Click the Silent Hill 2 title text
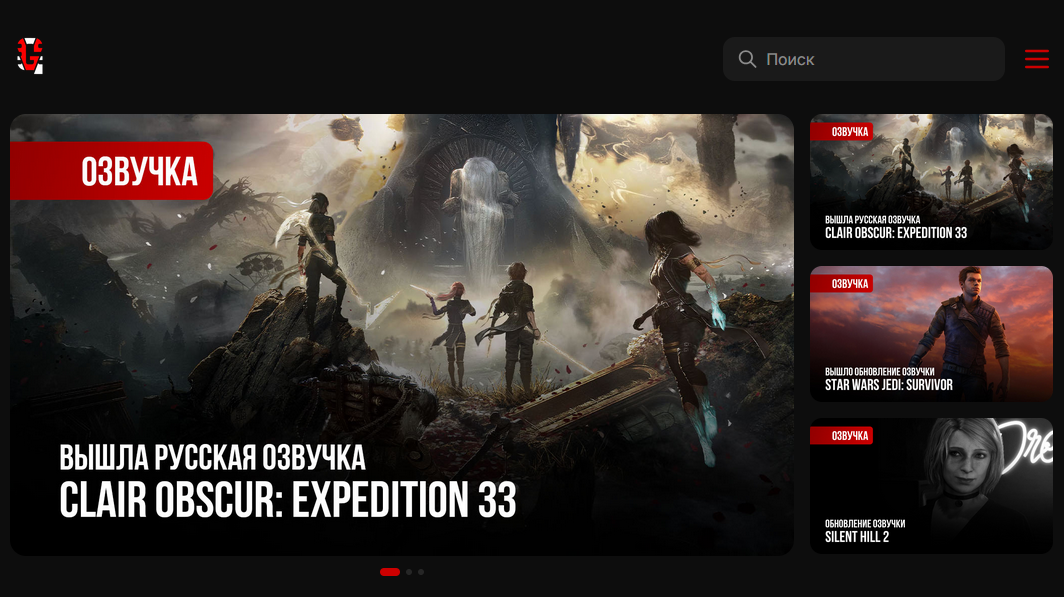This screenshot has height=597, width=1064. pyautogui.click(x=856, y=537)
